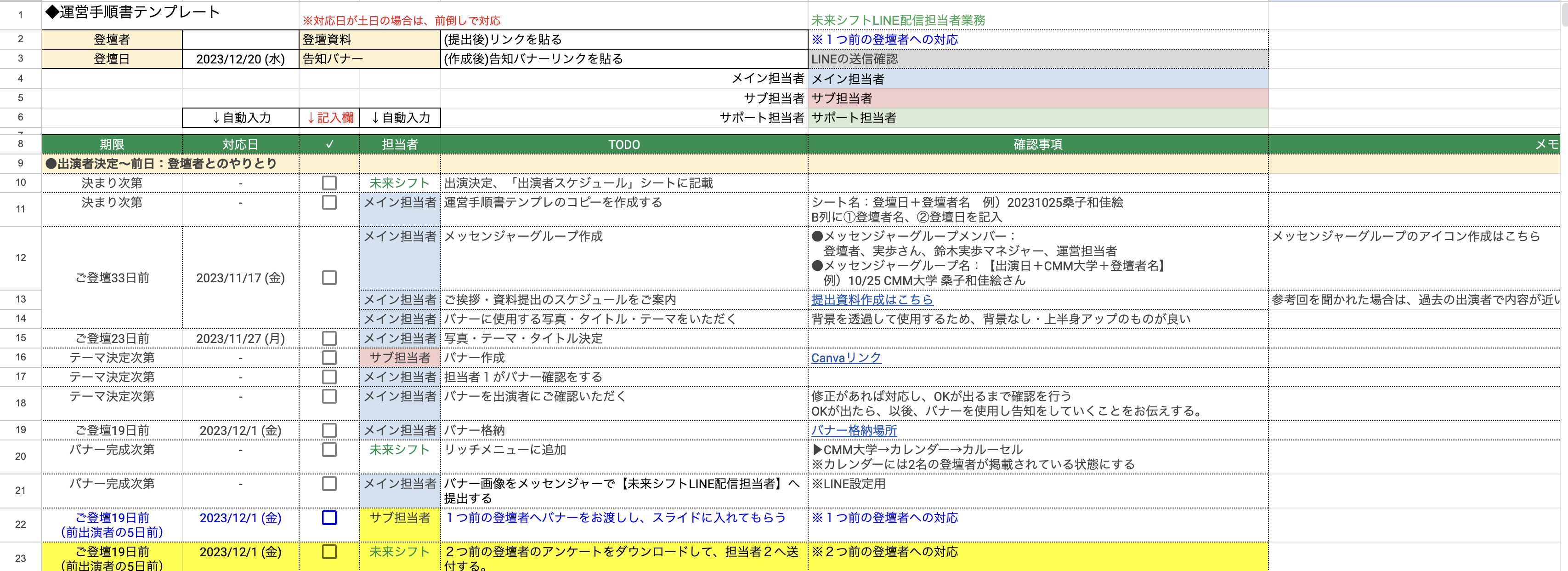
Task: Click the TODO column header cell
Action: [624, 144]
